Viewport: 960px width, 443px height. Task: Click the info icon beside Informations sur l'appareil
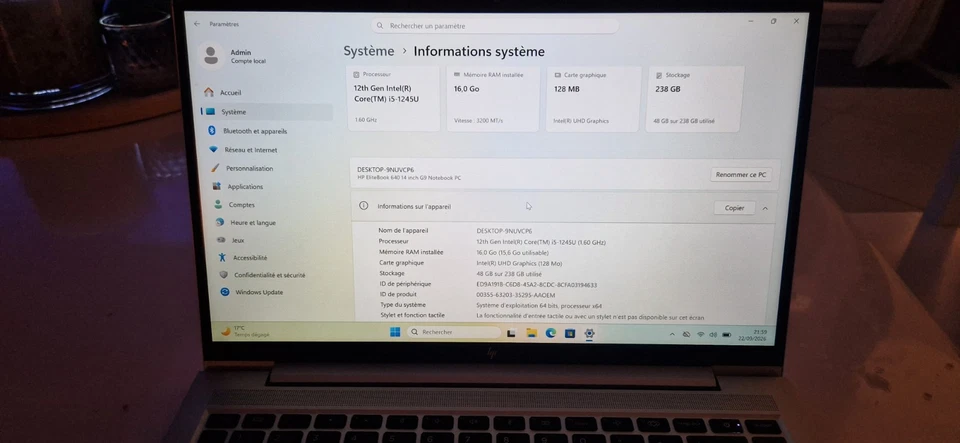tap(363, 206)
